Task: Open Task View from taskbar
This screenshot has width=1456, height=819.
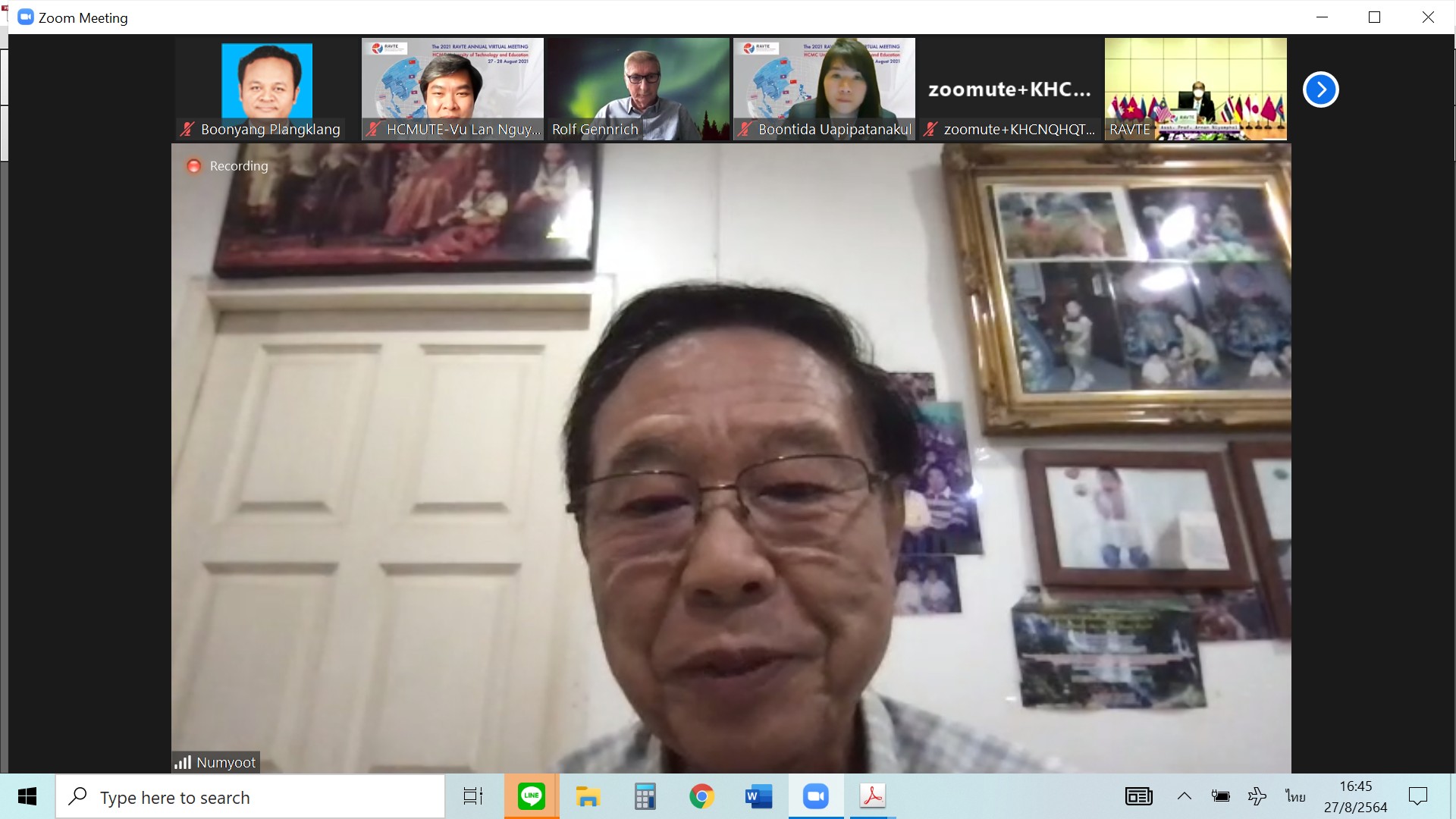Action: tap(473, 796)
